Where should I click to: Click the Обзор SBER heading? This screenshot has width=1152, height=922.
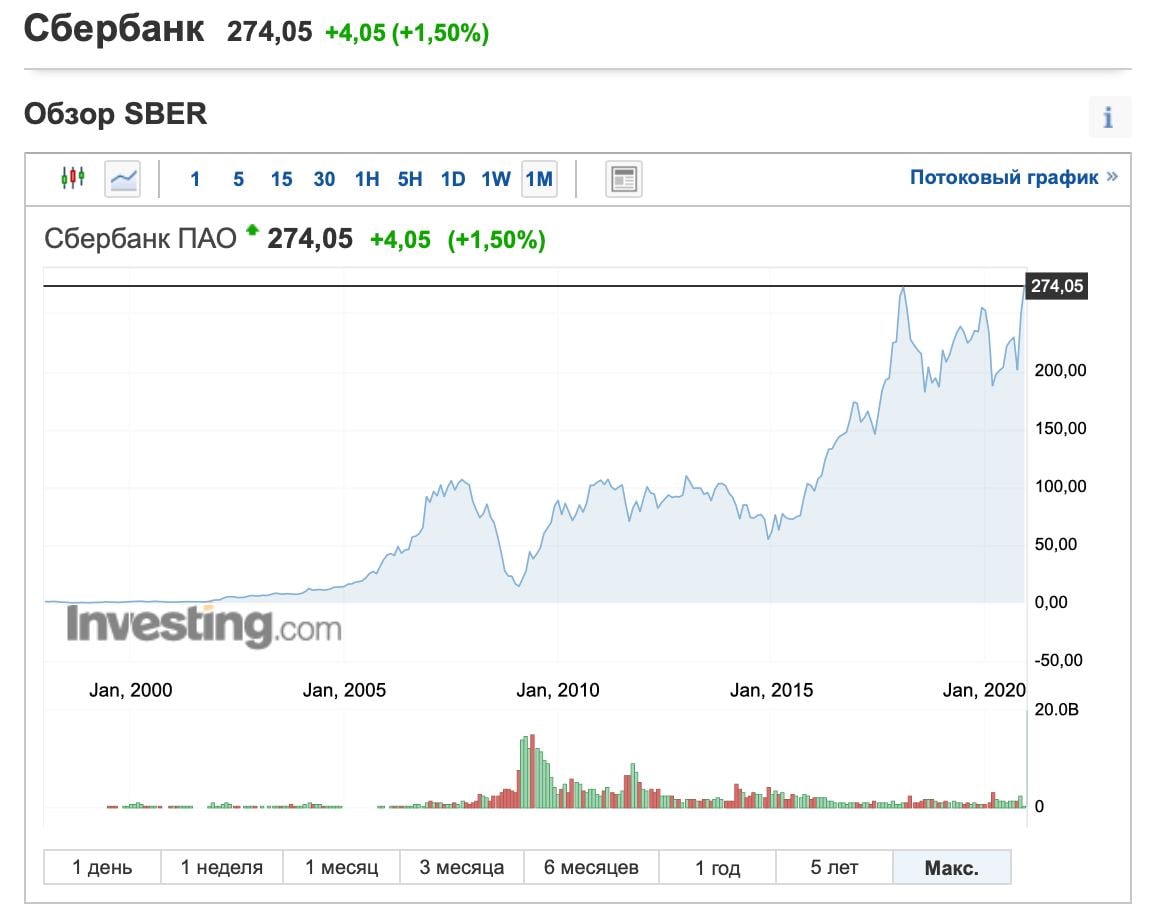point(115,114)
